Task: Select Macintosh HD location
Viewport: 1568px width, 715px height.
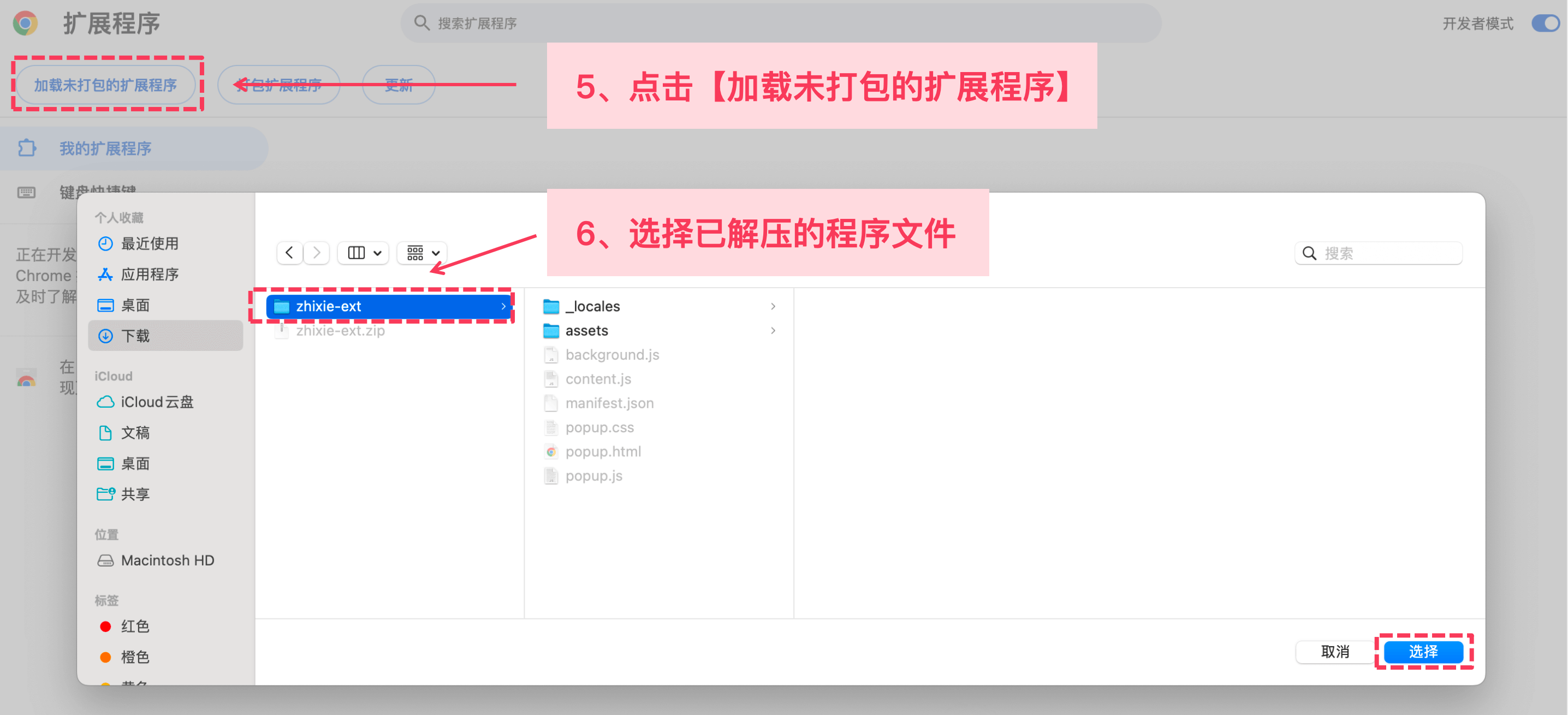Action: tap(165, 560)
